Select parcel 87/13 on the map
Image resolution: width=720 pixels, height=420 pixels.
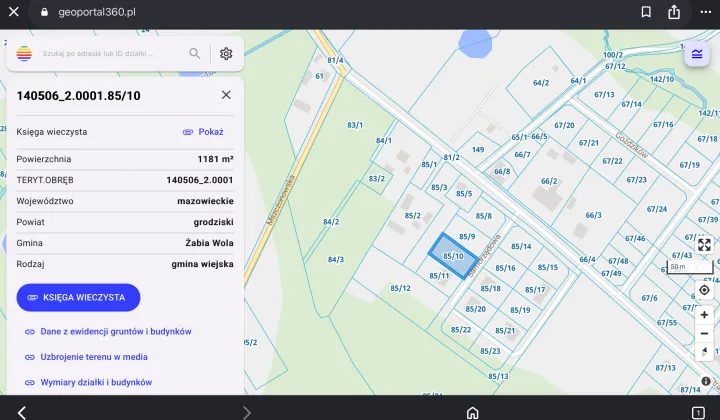[665, 368]
